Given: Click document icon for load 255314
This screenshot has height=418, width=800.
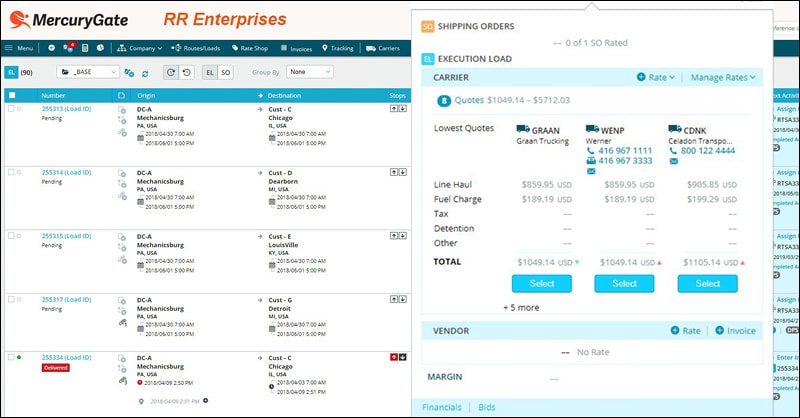Looking at the screenshot, I should point(121,174).
